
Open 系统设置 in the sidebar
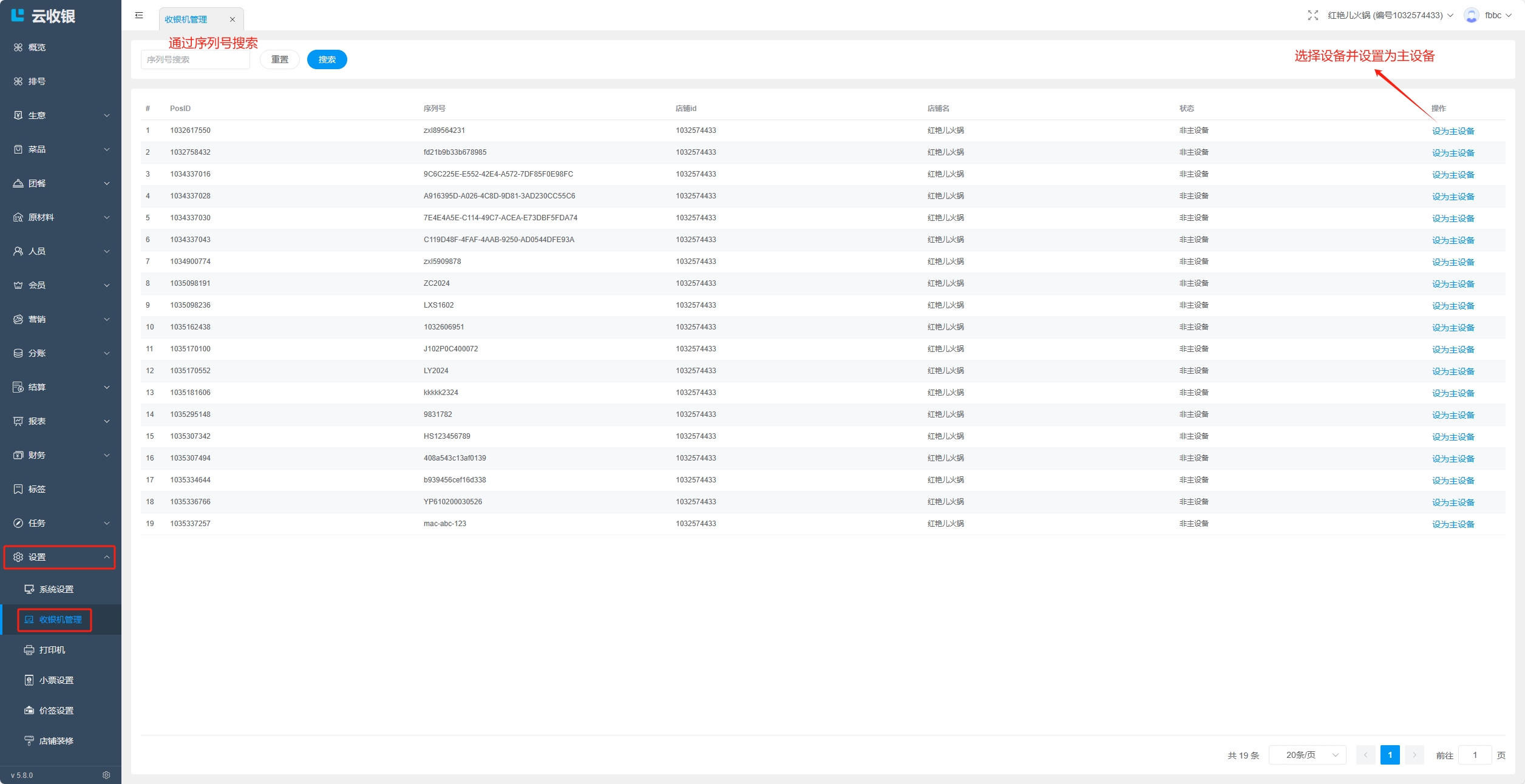point(56,589)
